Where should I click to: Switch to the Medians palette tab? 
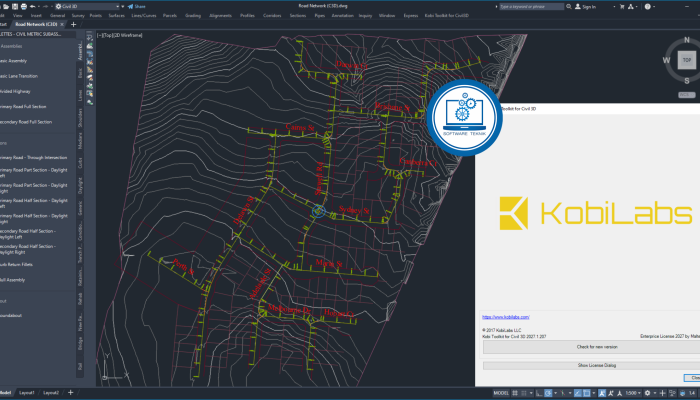coord(80,141)
